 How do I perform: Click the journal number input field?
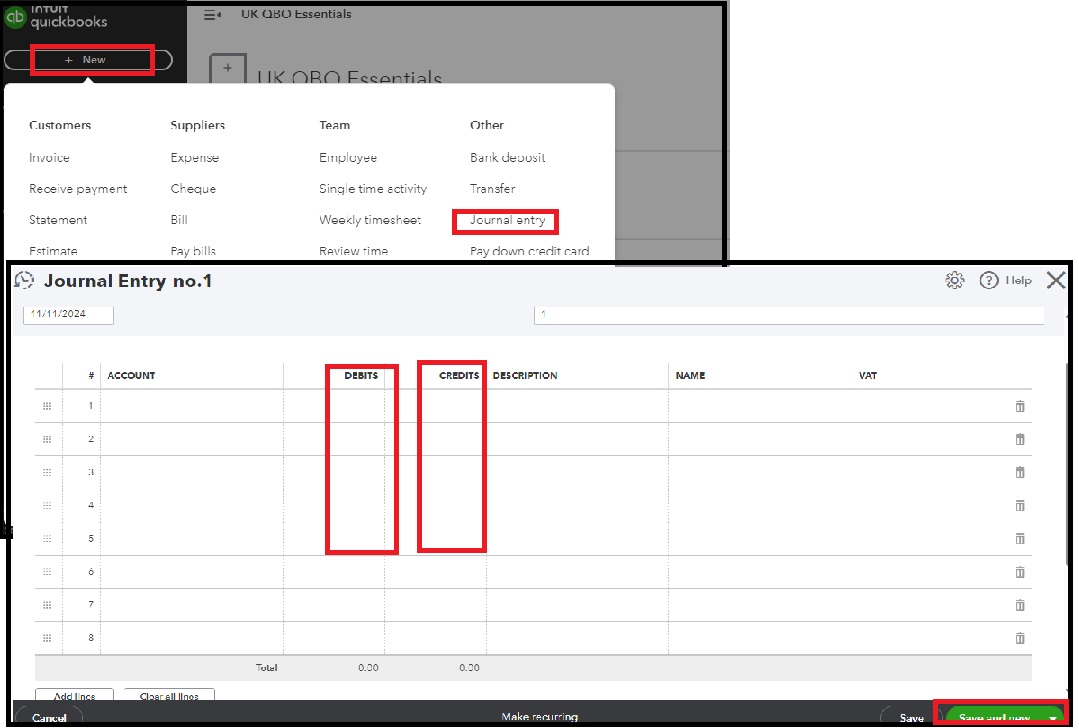(790, 313)
